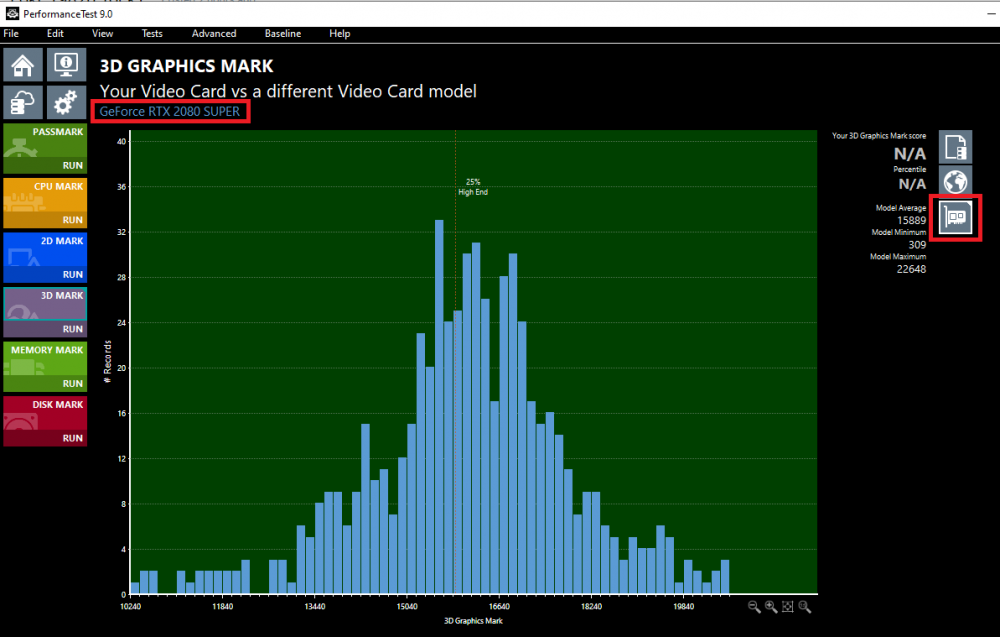Viewport: 1000px width, 637px height.
Task: Run the CPU Mark test
Action: 73,220
